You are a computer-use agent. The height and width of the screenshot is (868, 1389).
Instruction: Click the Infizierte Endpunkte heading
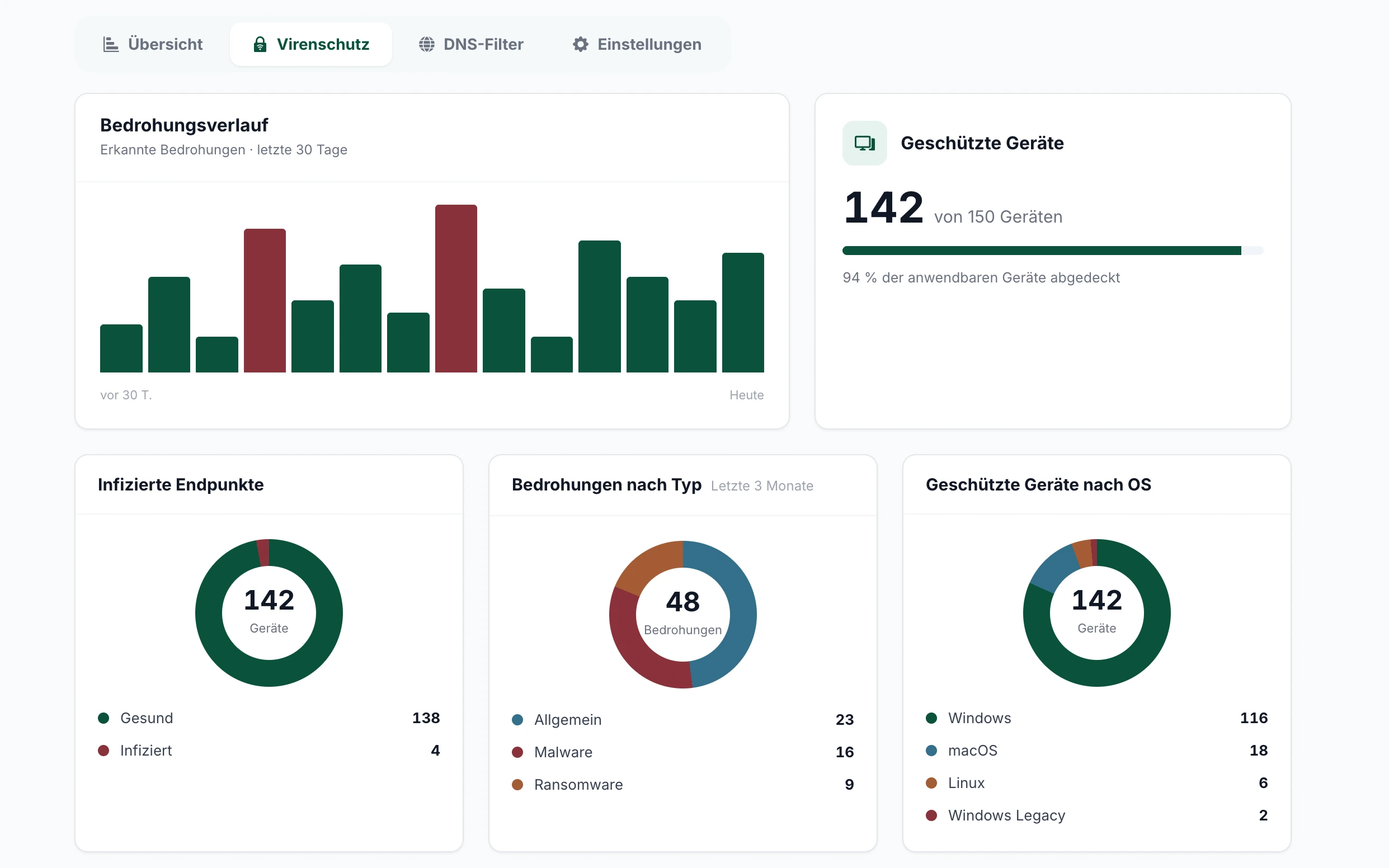point(180,484)
